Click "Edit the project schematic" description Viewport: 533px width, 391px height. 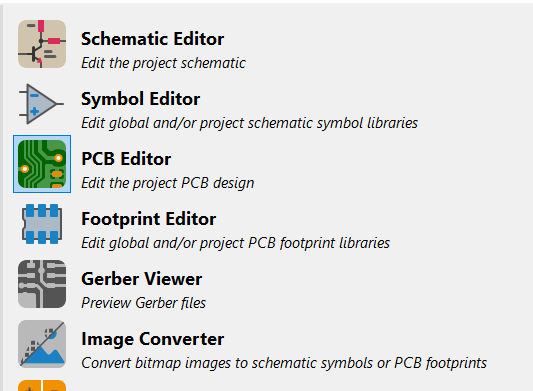164,63
